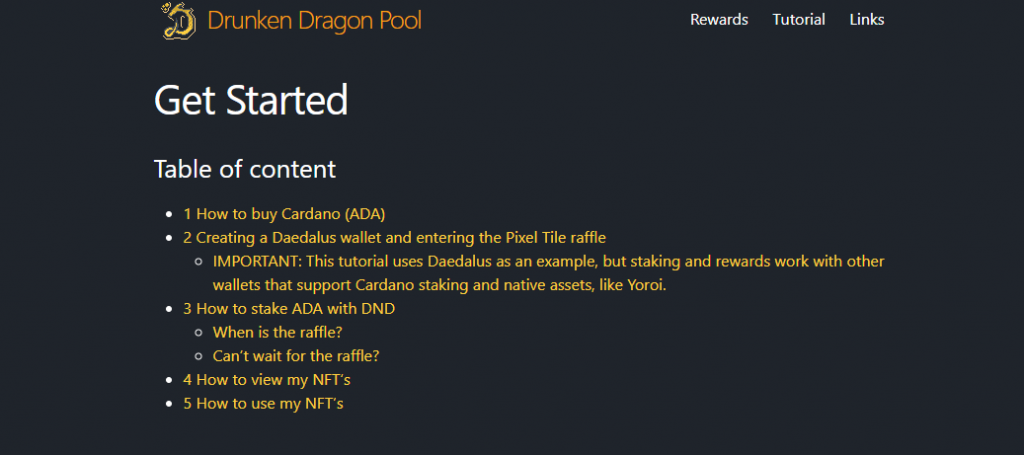Open When is the raffle? sub-link
Image resolution: width=1024 pixels, height=455 pixels.
pos(278,332)
